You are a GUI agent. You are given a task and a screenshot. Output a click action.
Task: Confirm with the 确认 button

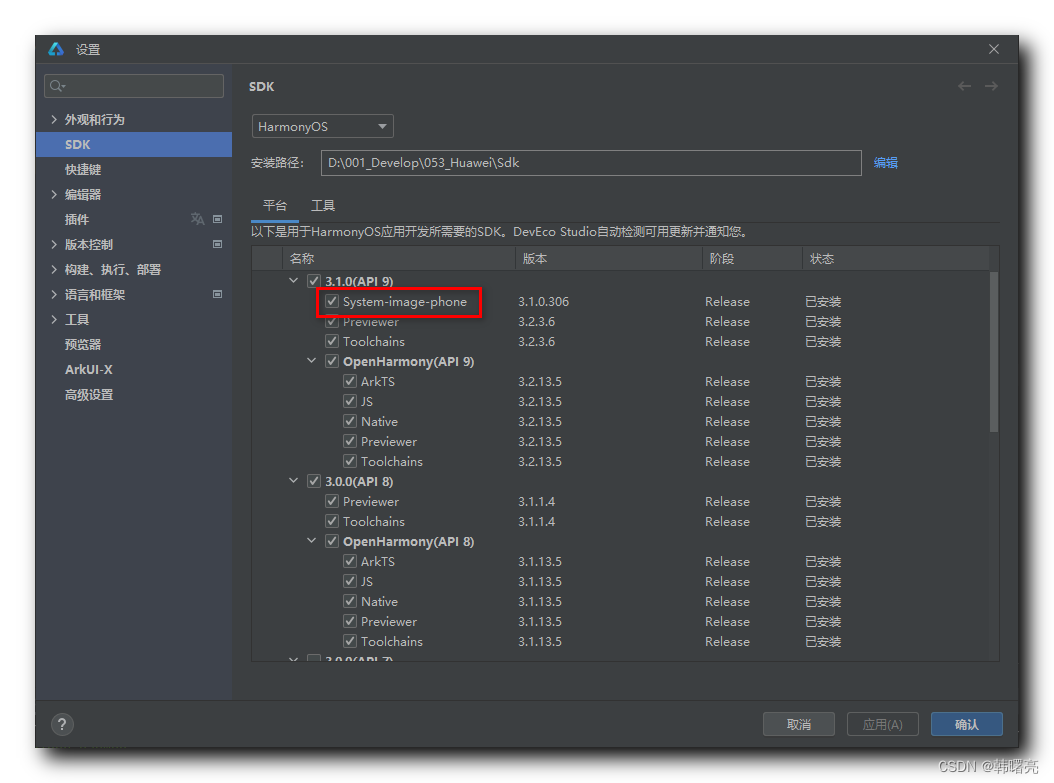pyautogui.click(x=967, y=725)
